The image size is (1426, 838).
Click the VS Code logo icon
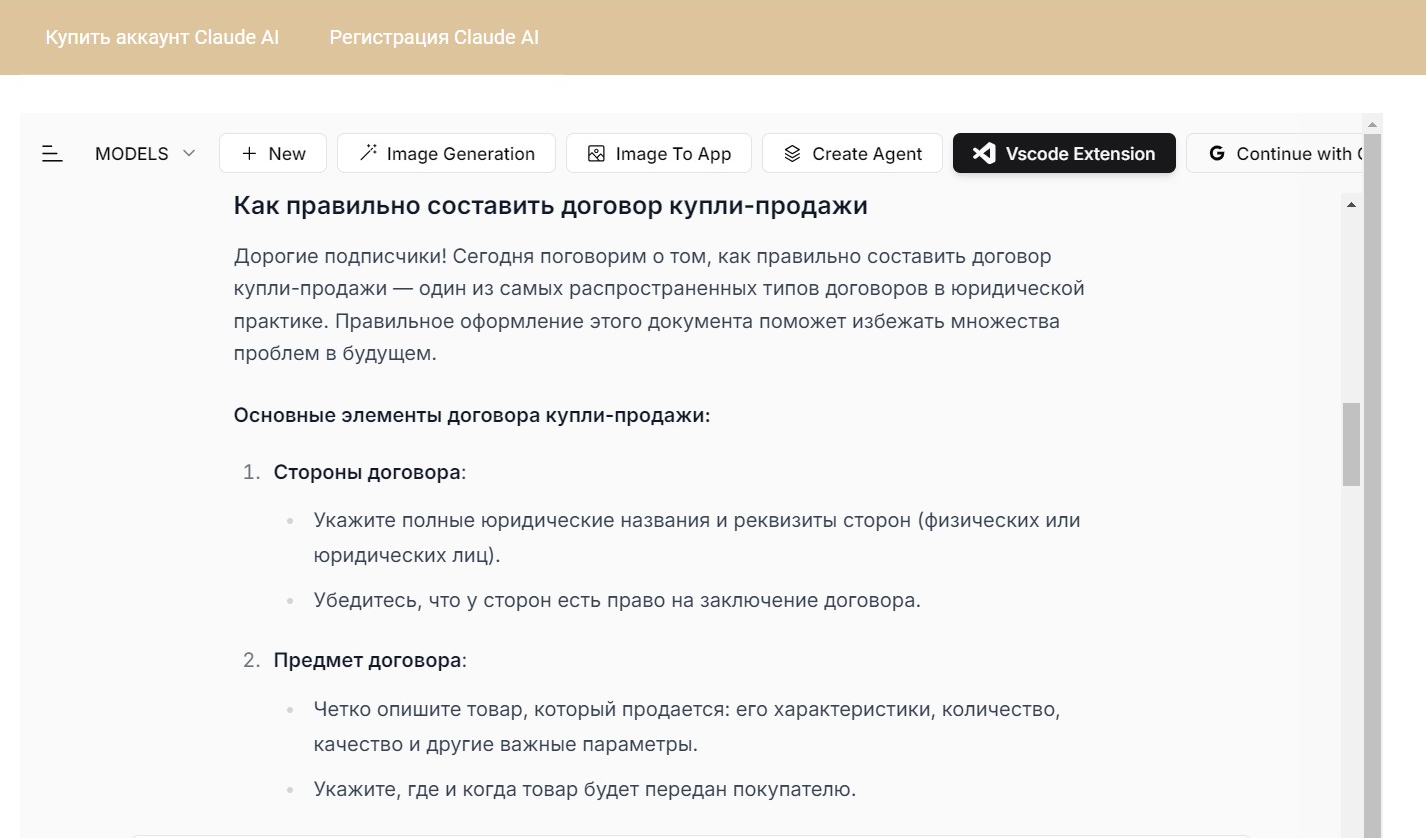point(984,154)
